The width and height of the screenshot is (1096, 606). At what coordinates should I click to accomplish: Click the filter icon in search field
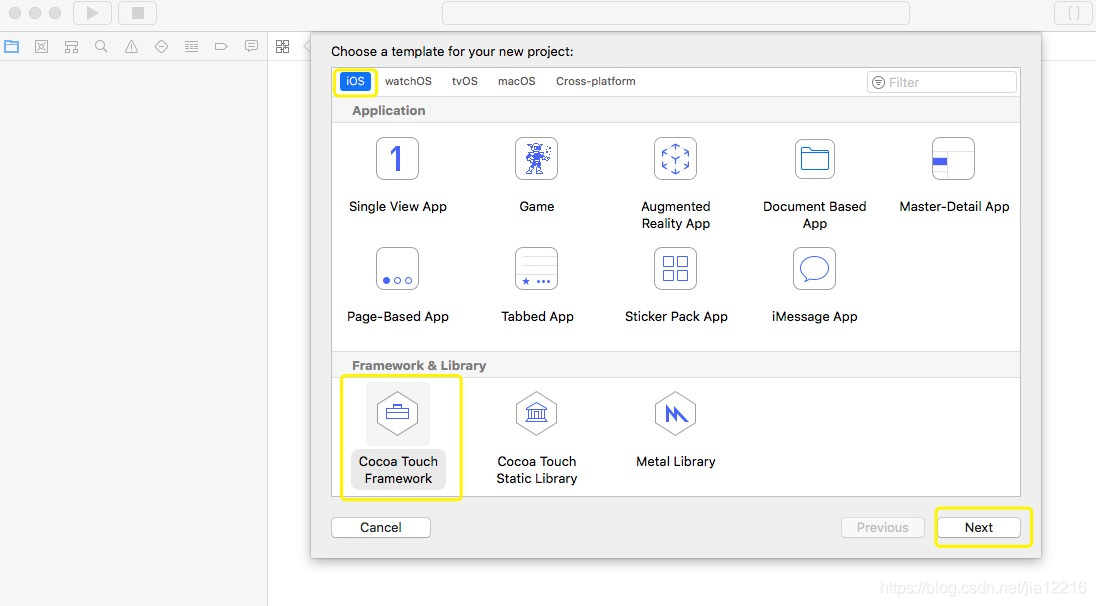tap(879, 82)
